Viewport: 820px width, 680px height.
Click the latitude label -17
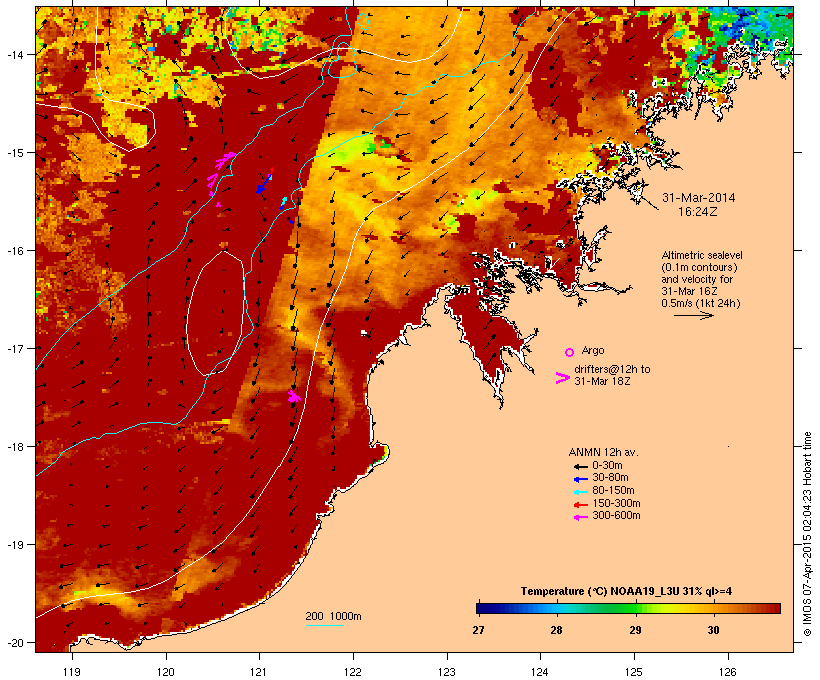click(x=15, y=348)
